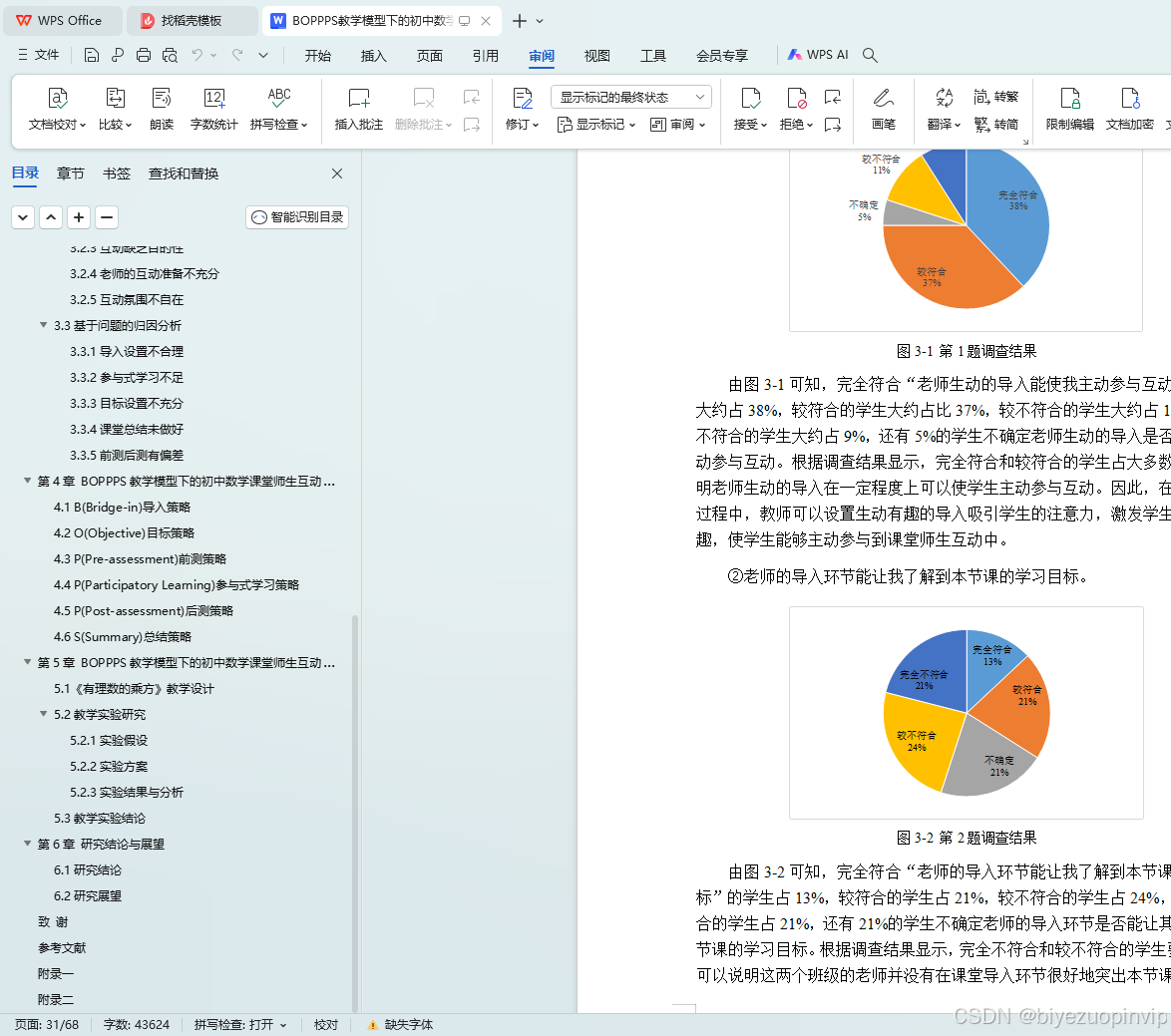This screenshot has width=1171, height=1036.
Task: Open the 显示标记的最终状态 dropdown
Action: click(631, 97)
